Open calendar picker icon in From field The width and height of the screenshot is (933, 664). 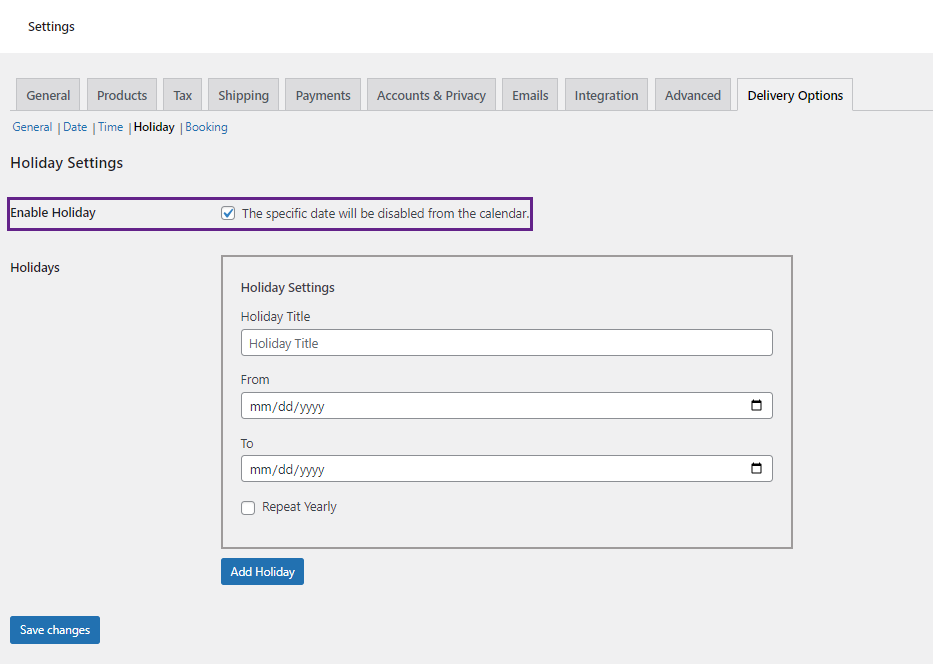756,405
